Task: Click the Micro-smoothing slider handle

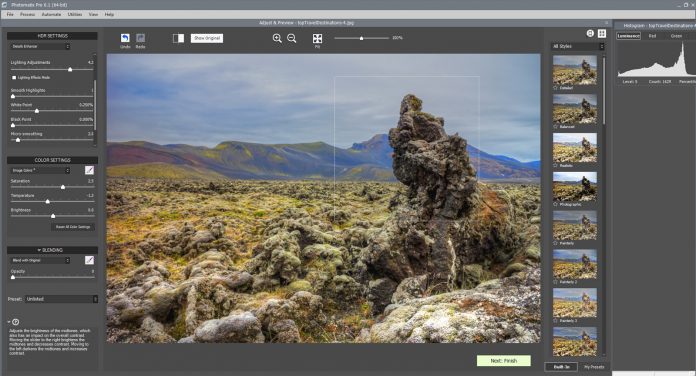Action: (x=18, y=140)
